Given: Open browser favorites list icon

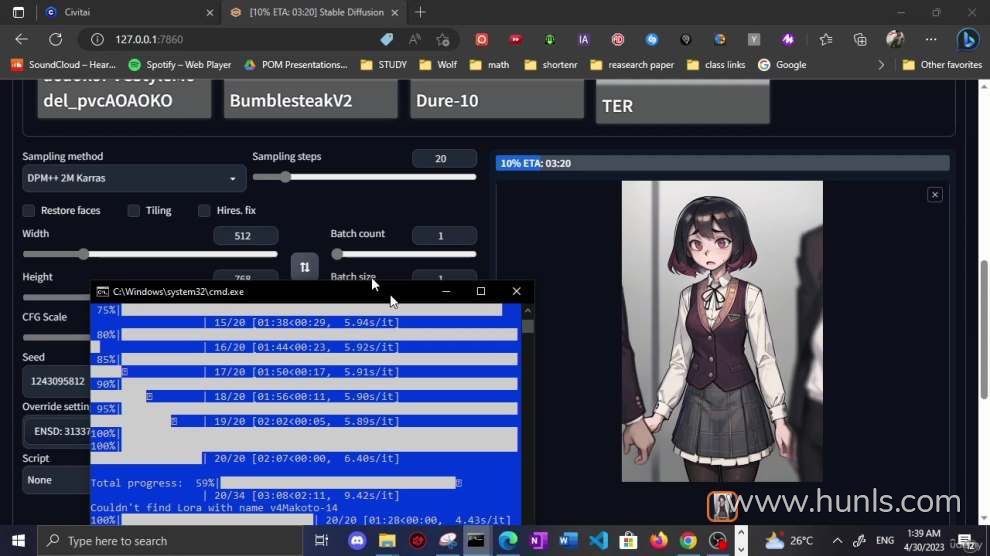Looking at the screenshot, I should (x=825, y=39).
